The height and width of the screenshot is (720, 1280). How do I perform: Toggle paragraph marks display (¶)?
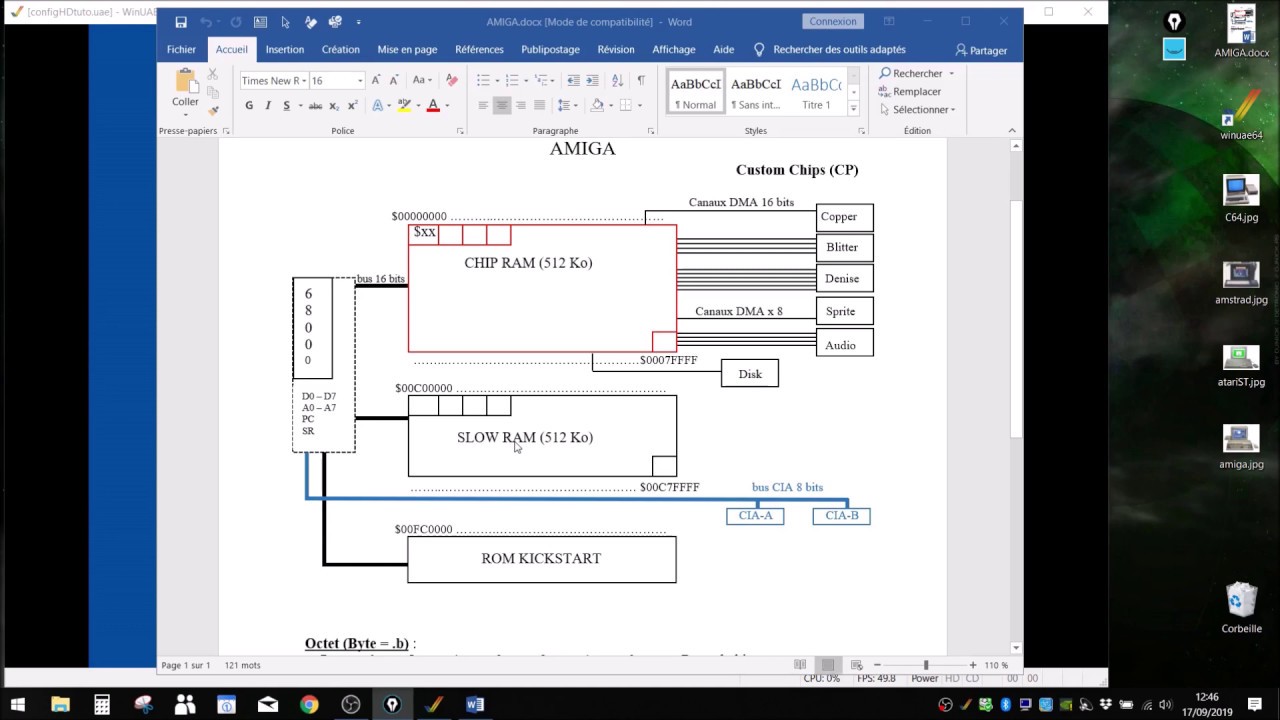[x=641, y=80]
